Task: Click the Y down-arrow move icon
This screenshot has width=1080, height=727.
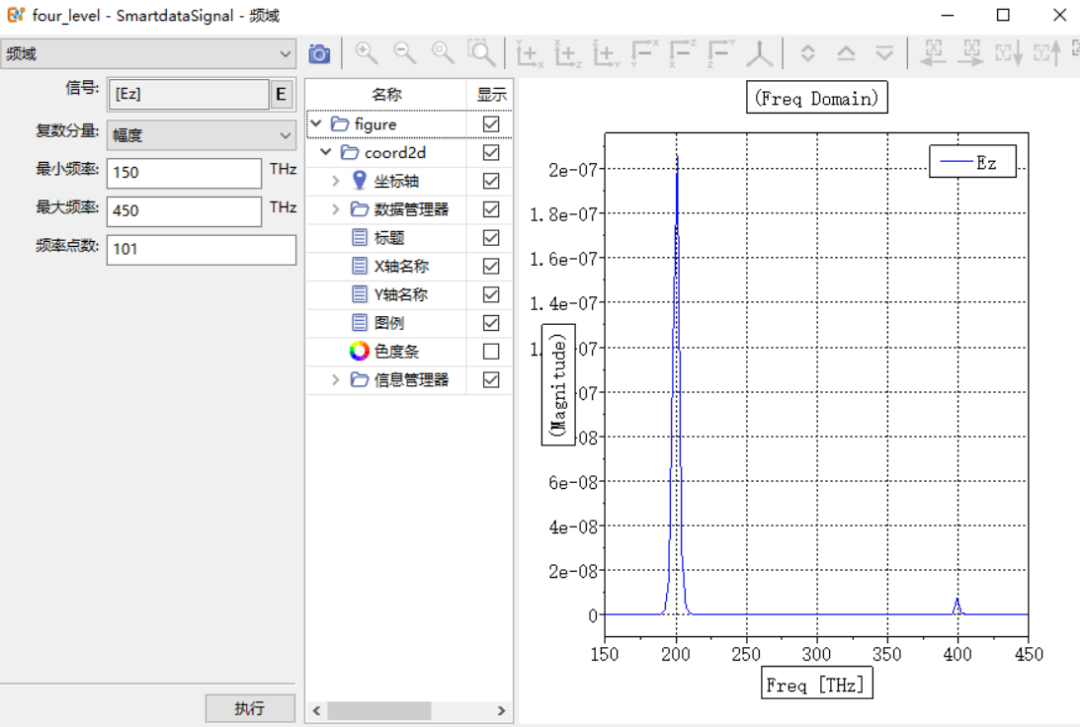Action: [x=1009, y=53]
